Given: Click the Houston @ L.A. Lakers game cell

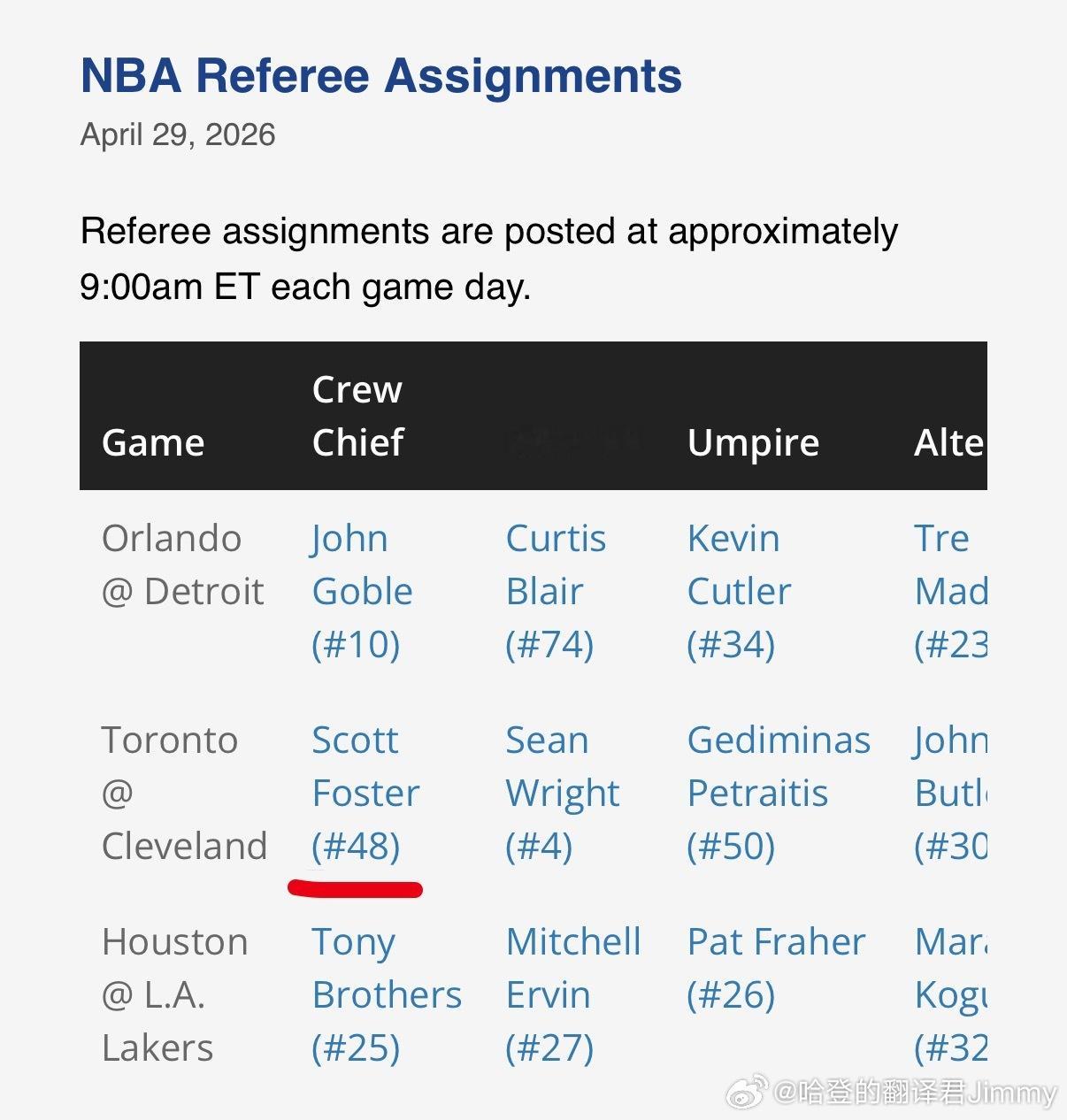Looking at the screenshot, I should click(175, 994).
